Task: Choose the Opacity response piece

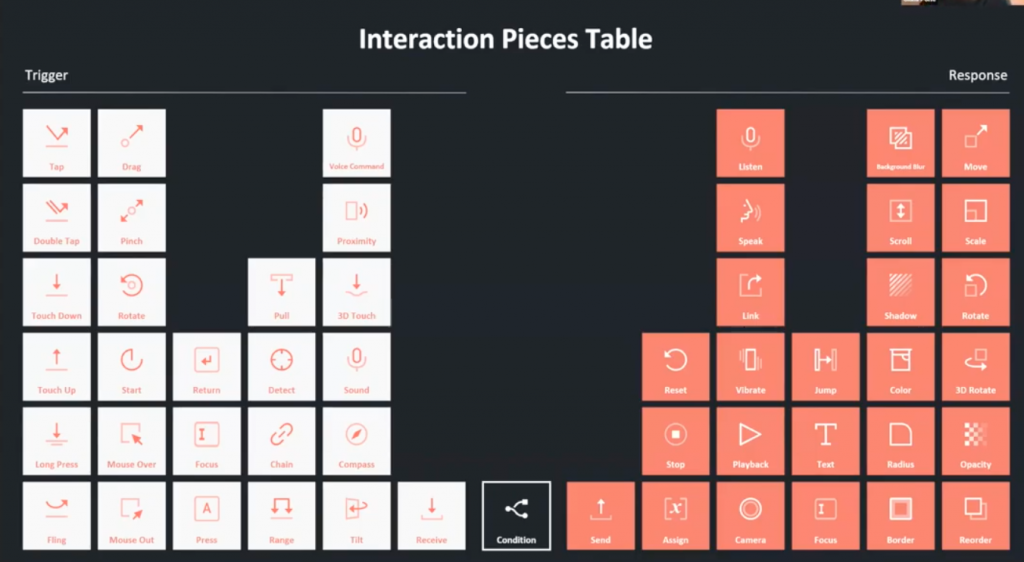Action: coord(976,441)
